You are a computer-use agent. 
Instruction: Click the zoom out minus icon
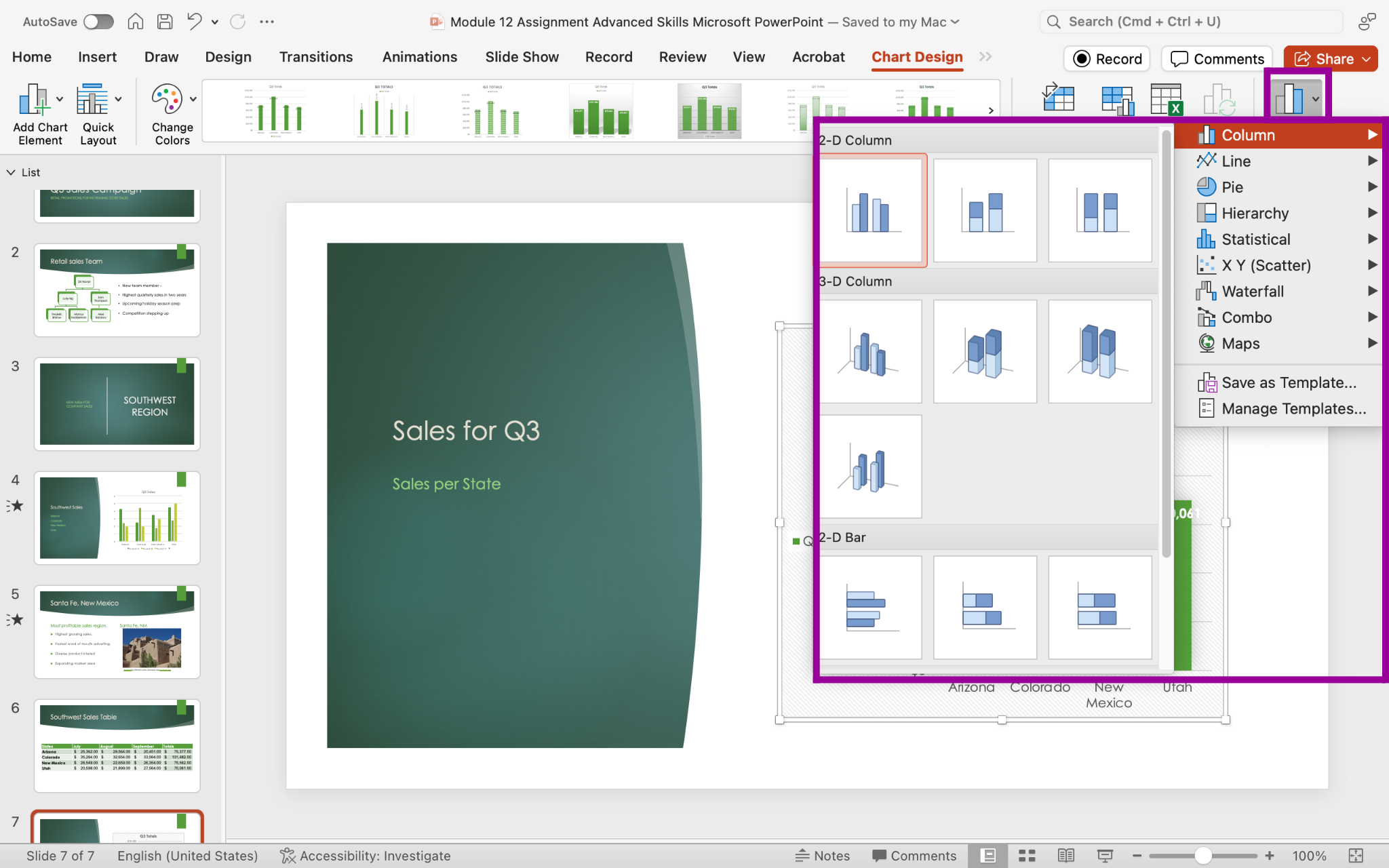tap(1137, 856)
